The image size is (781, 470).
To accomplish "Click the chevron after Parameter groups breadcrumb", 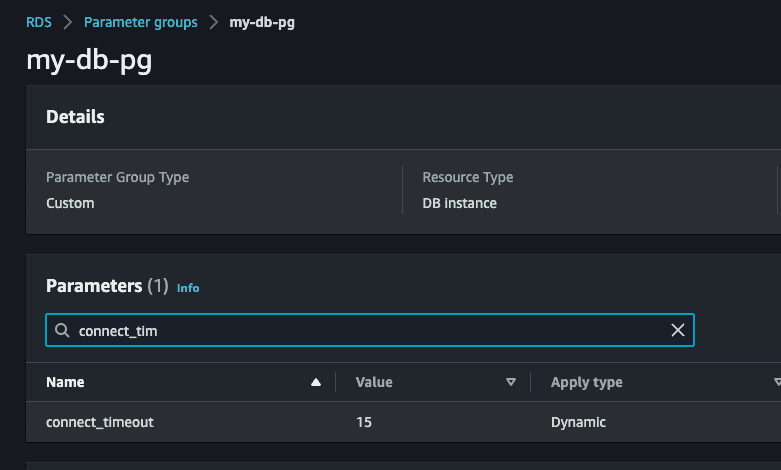I will tap(214, 22).
